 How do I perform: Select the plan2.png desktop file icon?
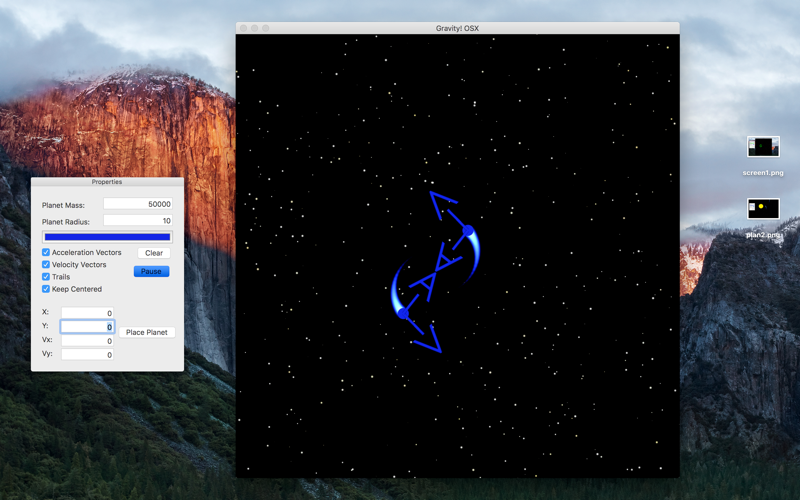[763, 209]
